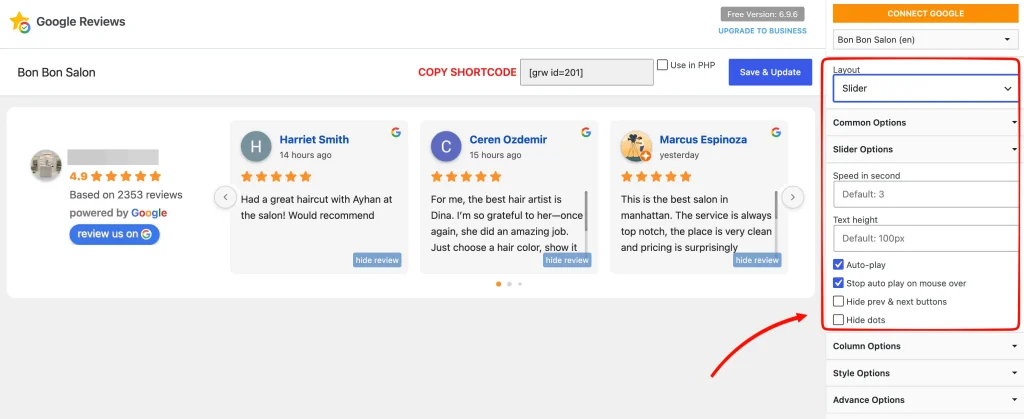Enable the Use in PHP checkbox
The image size is (1024, 419).
pyautogui.click(x=662, y=65)
